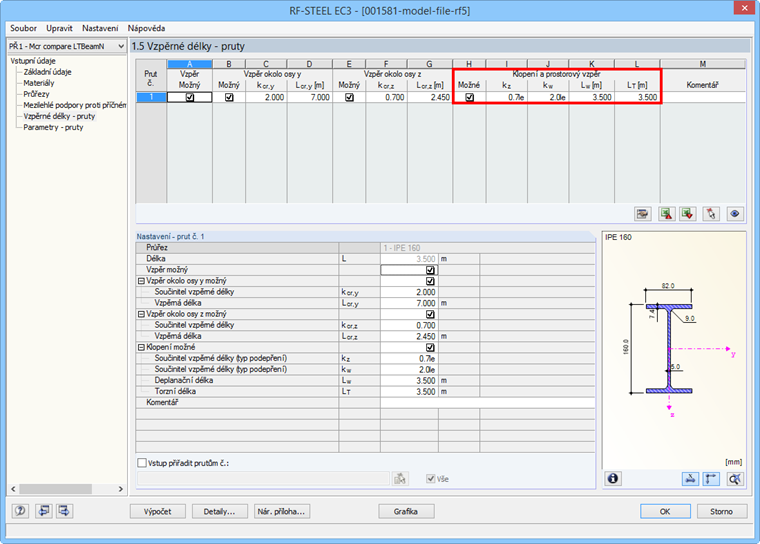Click the L cr,z cell with value 2.450 in table

coord(430,97)
